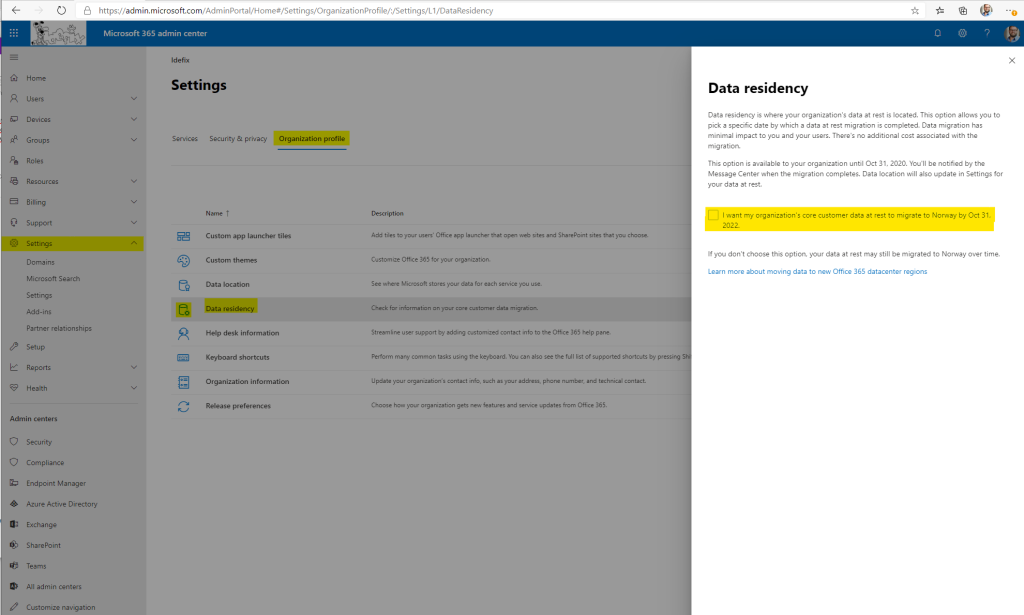Collapse the Settings section chevron
The image size is (1024, 615).
click(x=134, y=243)
